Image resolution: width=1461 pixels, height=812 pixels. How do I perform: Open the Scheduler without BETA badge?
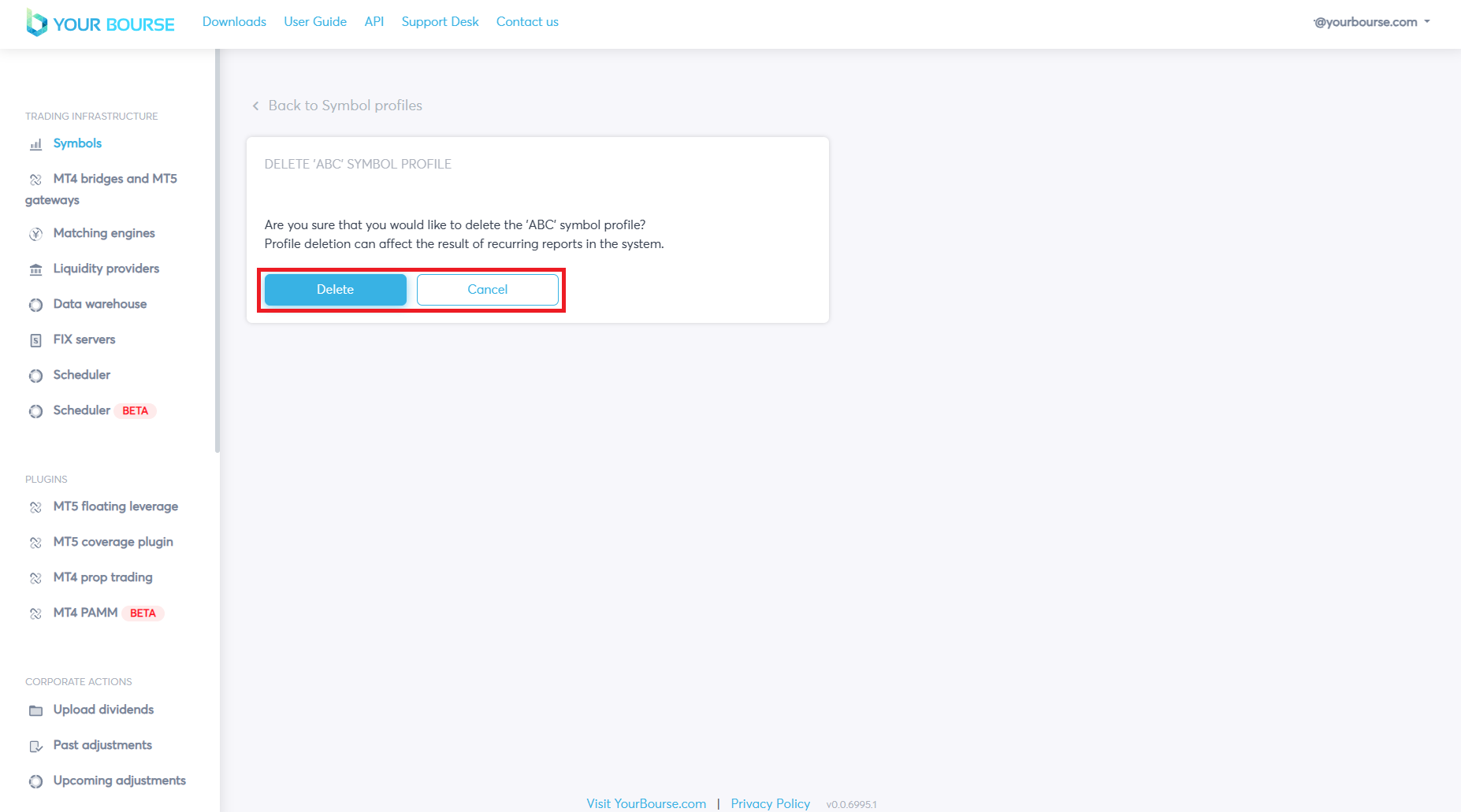(82, 375)
